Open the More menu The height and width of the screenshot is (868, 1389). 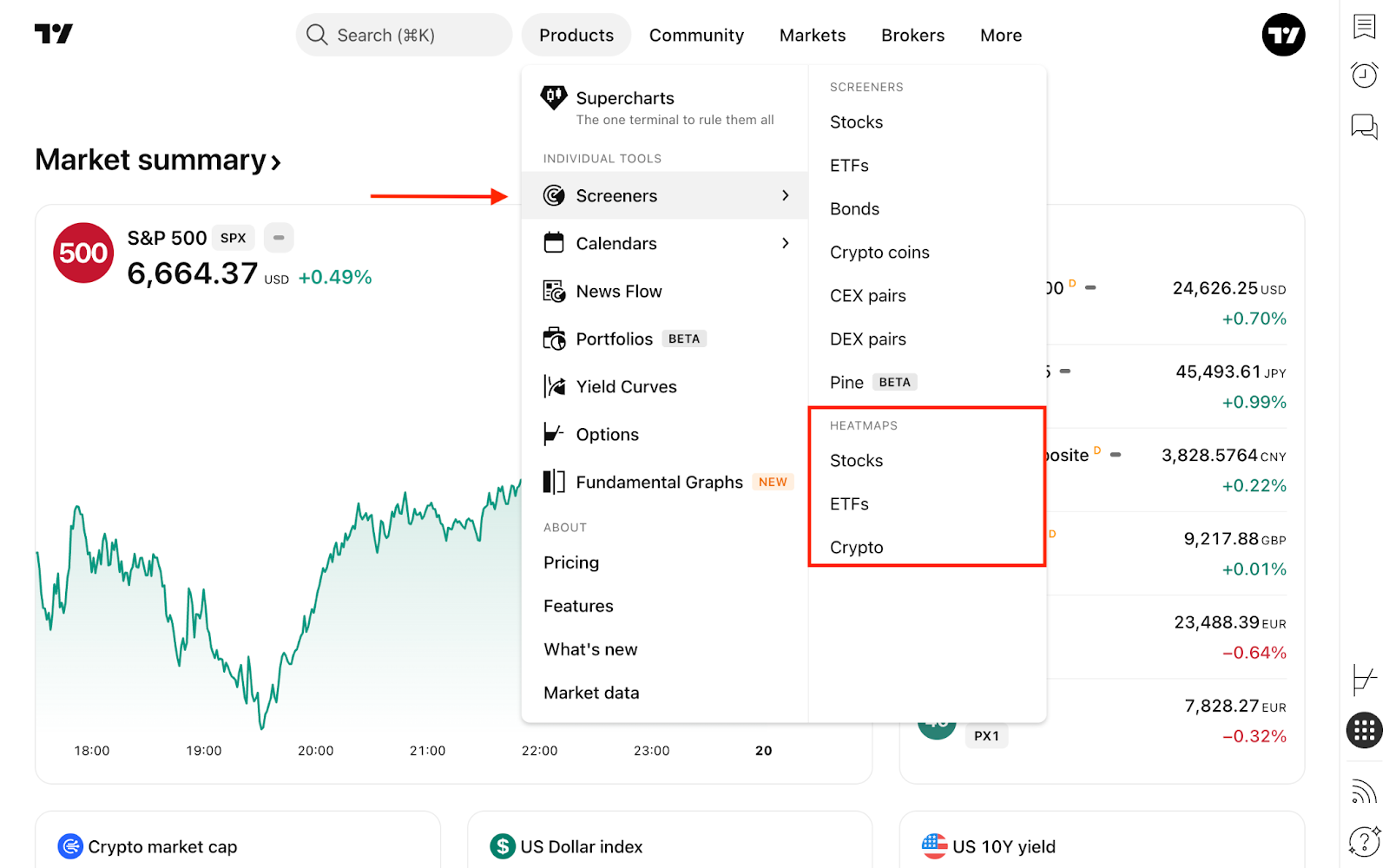click(1001, 35)
